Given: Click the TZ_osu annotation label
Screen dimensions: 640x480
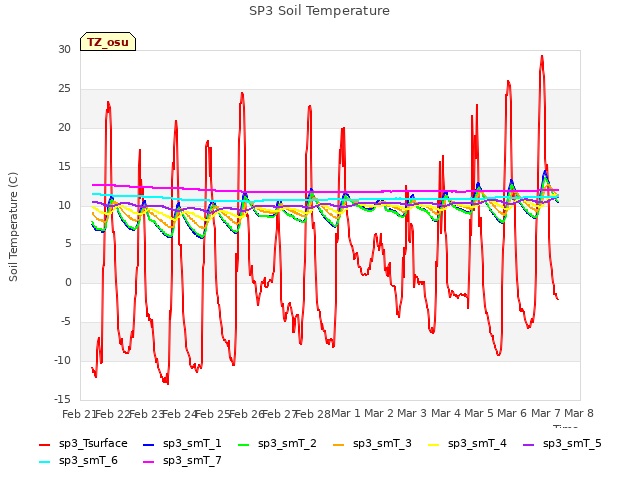Looking at the screenshot, I should point(108,42).
